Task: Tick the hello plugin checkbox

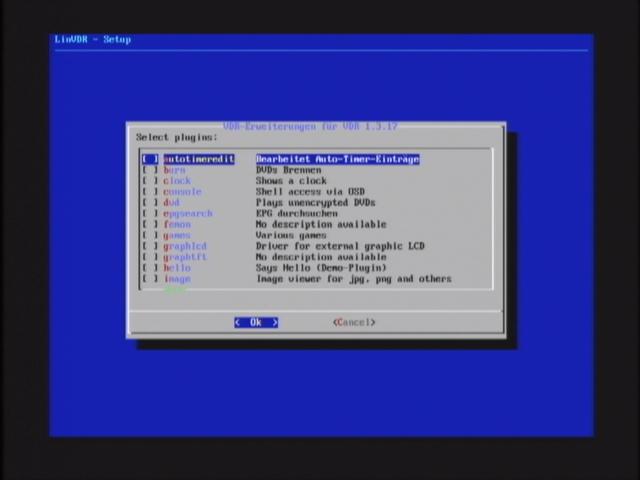Action: 150,268
